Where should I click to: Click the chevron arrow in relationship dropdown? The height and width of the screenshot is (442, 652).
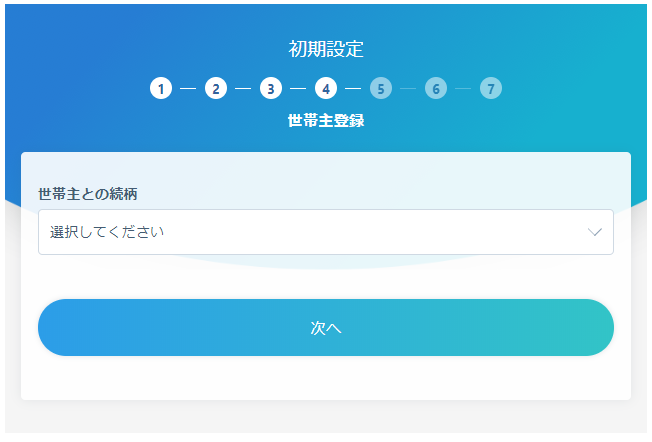pyautogui.click(x=595, y=232)
